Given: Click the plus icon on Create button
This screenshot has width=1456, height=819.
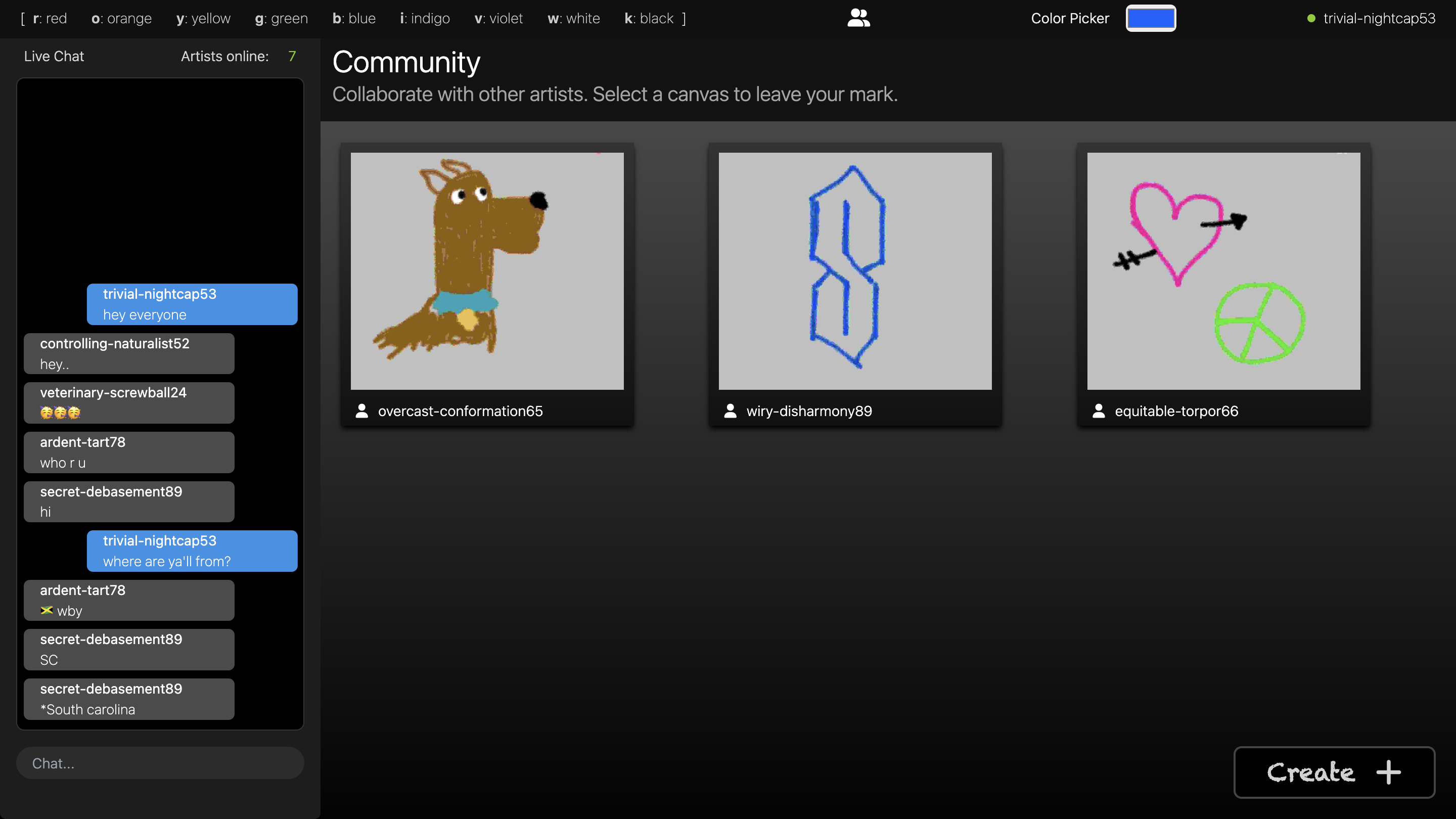Looking at the screenshot, I should tap(1389, 772).
